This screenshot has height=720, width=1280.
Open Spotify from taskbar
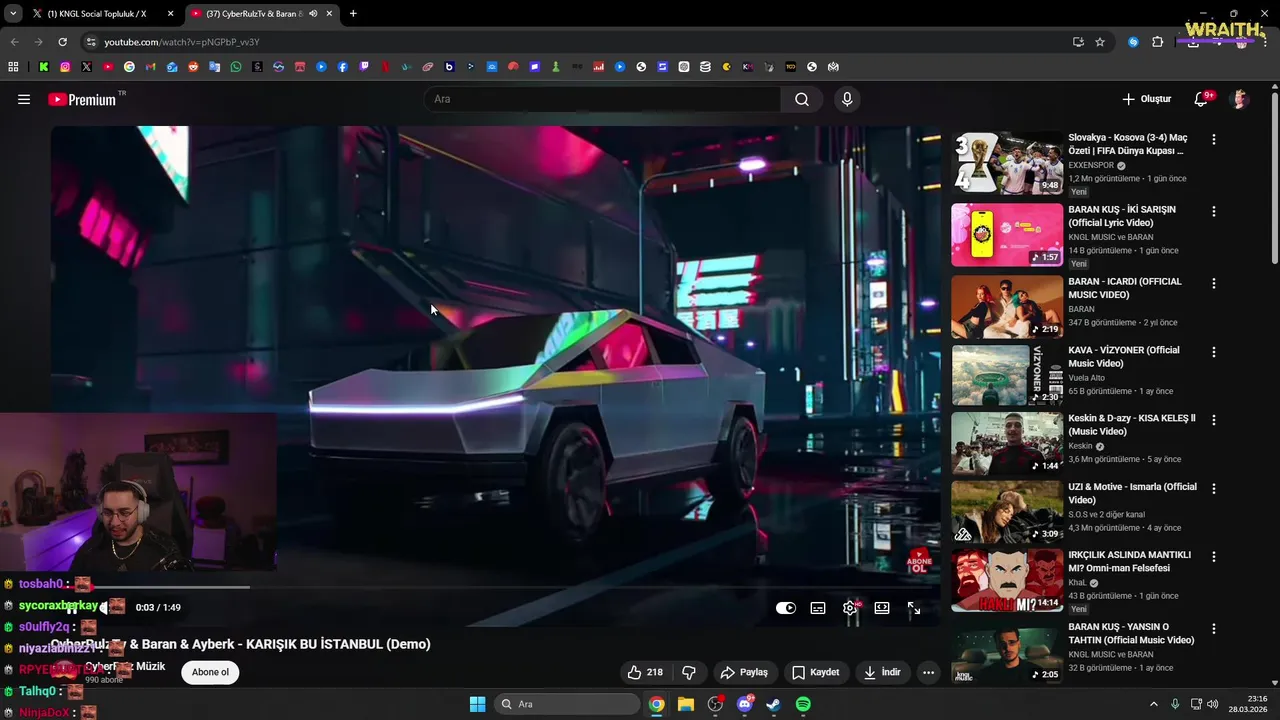[803, 704]
